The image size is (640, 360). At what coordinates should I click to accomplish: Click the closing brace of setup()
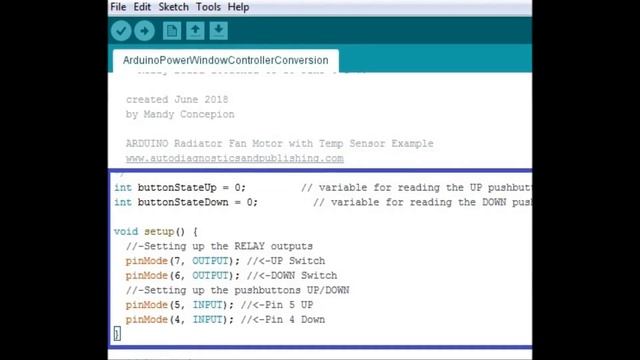point(117,334)
